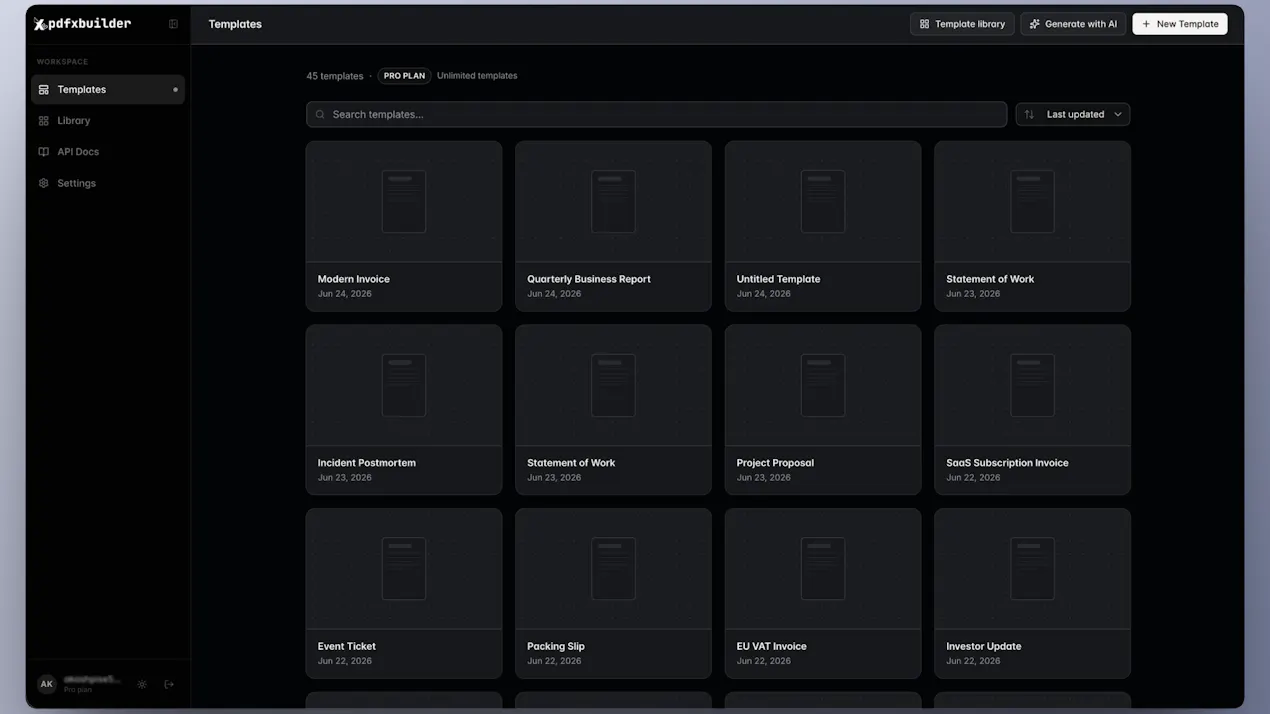1270x714 pixels.
Task: Open the SaaS Subscription Invoice template
Action: [1032, 409]
